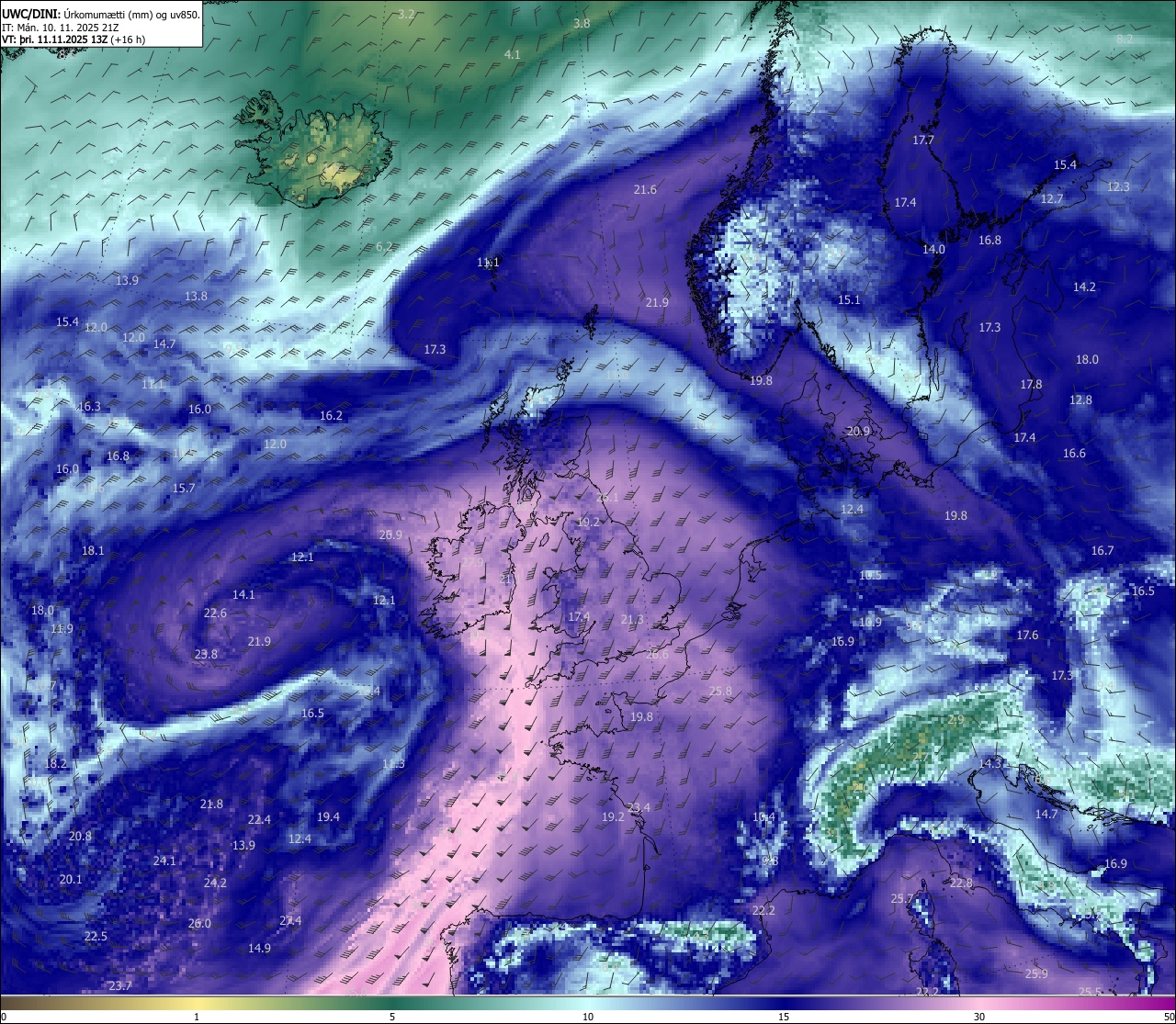
Task: Click the 4.1 value near the top
Action: 513,54
